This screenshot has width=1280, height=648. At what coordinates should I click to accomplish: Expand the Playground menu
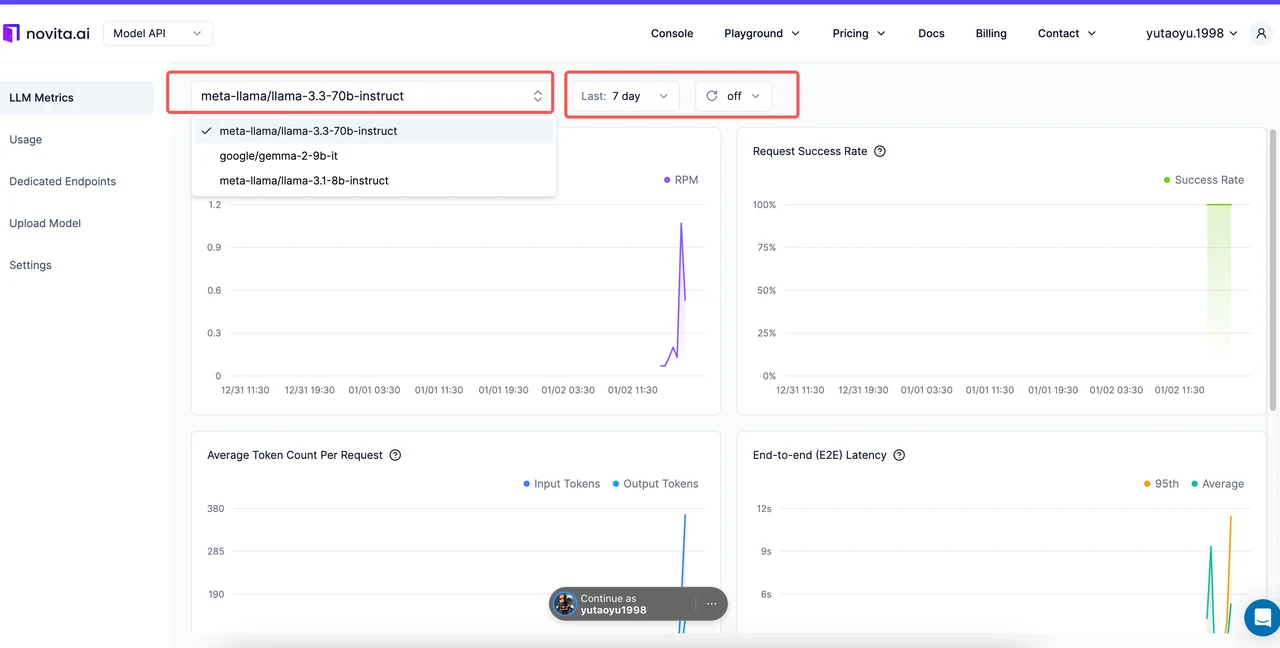pos(762,33)
